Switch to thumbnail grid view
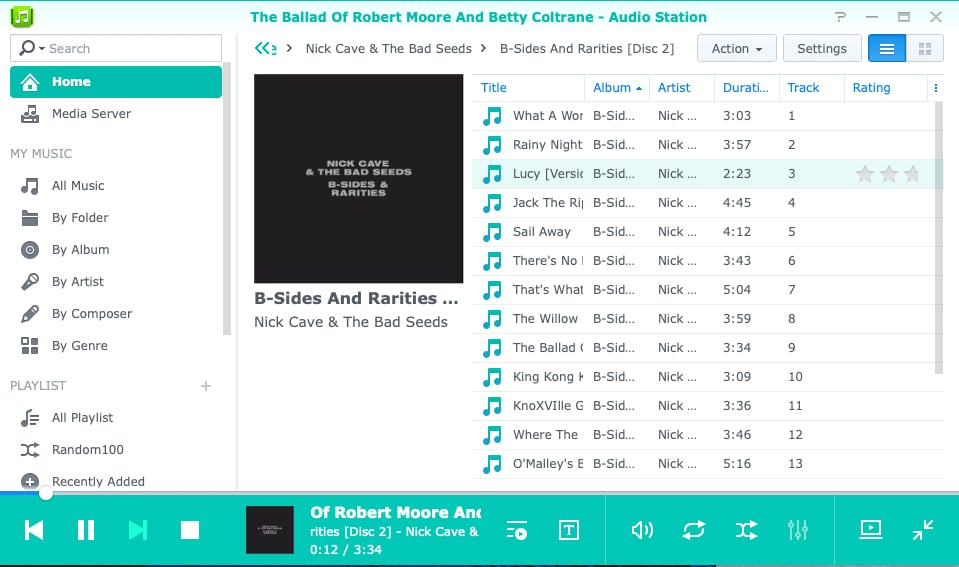The height and width of the screenshot is (567, 959). click(925, 49)
